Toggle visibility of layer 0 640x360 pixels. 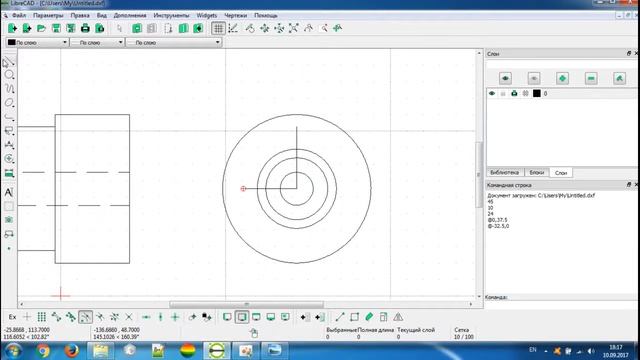[x=492, y=93]
